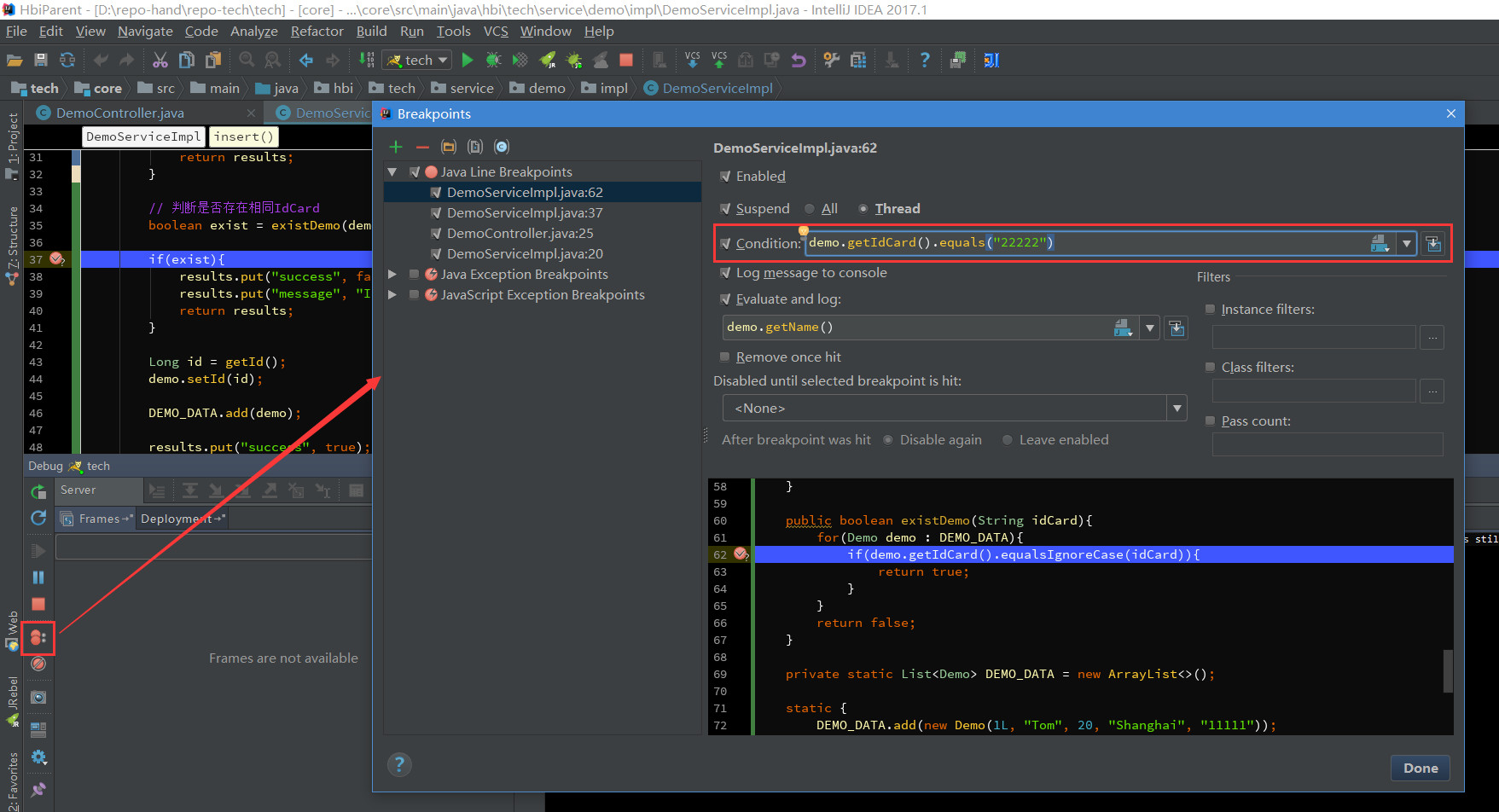The width and height of the screenshot is (1499, 812).
Task: Click the help question mark in dialog
Action: [x=399, y=764]
